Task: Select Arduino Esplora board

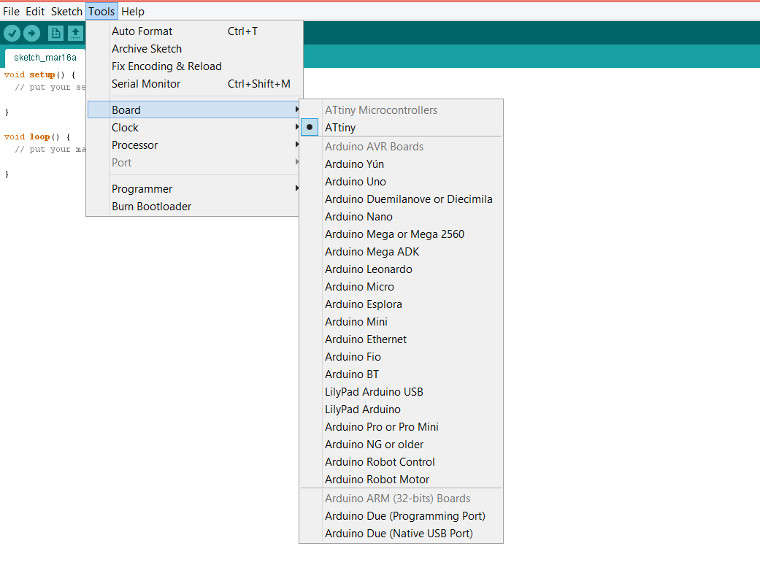Action: 401,304
